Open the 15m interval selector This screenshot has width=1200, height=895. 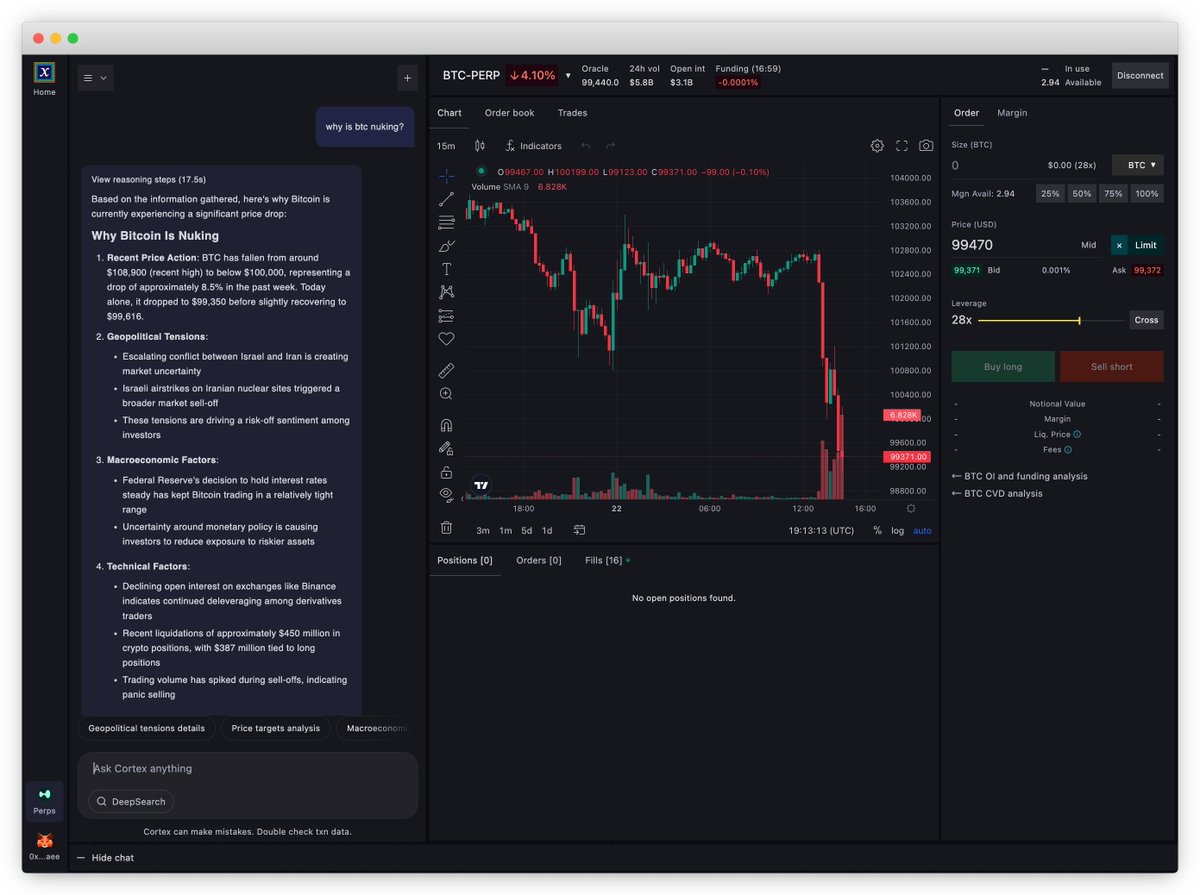[446, 146]
